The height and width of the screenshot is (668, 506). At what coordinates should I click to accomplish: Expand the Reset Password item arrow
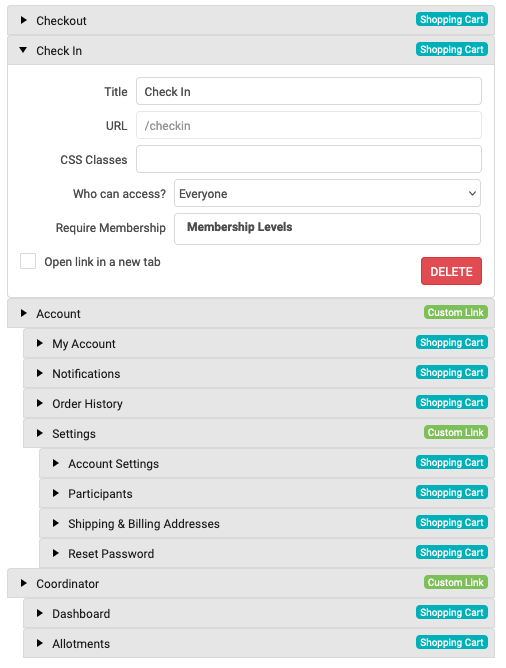[x=56, y=553]
